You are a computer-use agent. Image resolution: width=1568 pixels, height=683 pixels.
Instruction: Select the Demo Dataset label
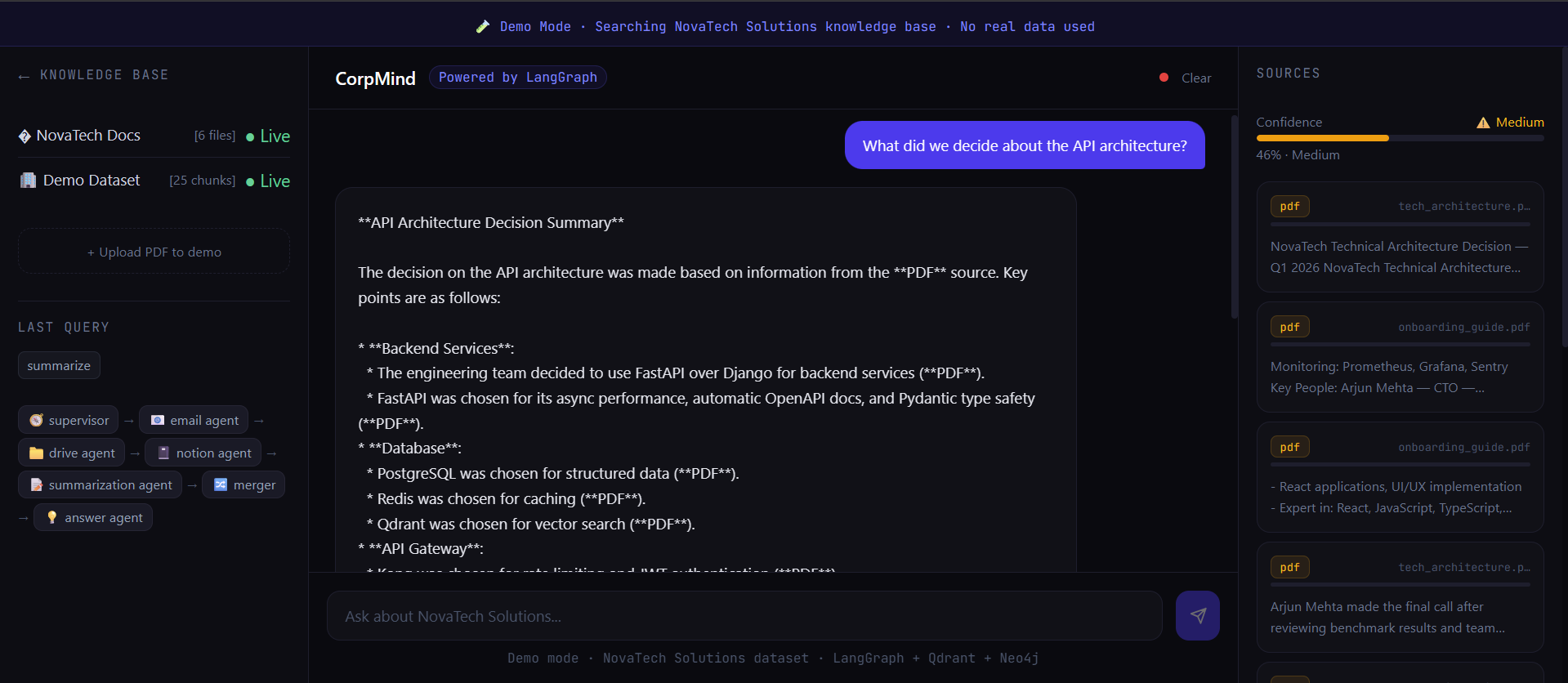coord(92,181)
